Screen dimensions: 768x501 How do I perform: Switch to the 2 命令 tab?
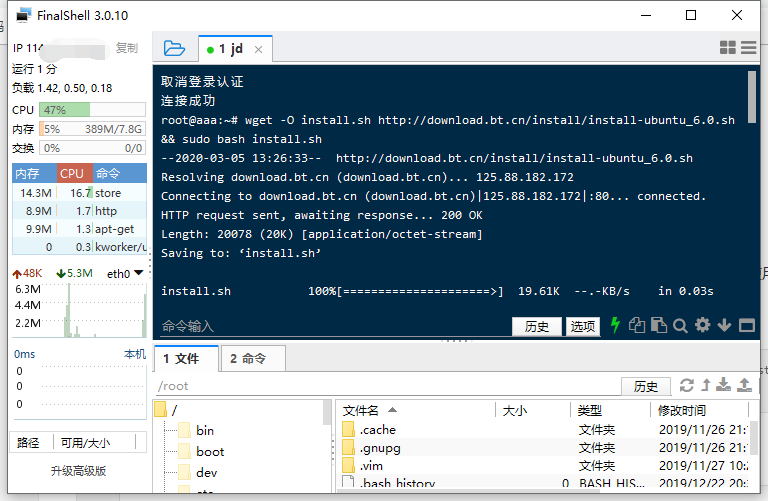click(x=253, y=358)
